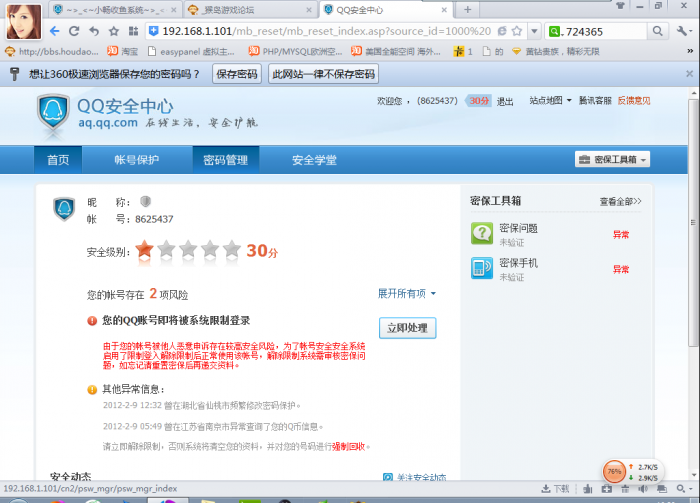700x503 pixels.
Task: Open the 密码管理 menu
Action: 225,160
